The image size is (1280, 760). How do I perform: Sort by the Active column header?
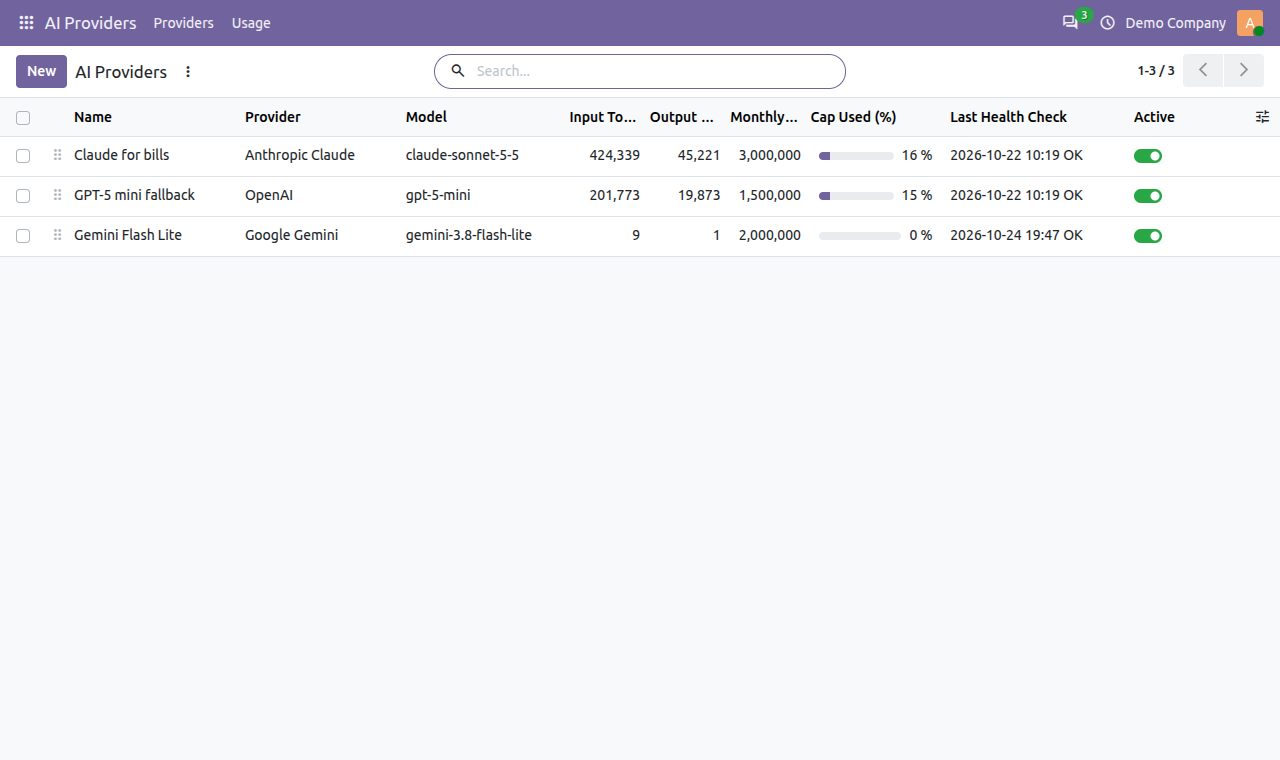pyautogui.click(x=1154, y=117)
